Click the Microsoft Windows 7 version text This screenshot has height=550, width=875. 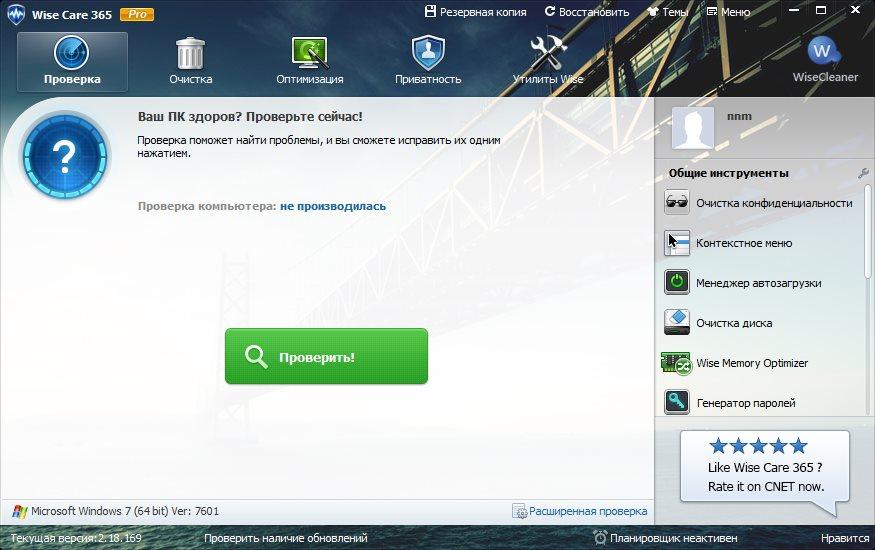(x=125, y=511)
